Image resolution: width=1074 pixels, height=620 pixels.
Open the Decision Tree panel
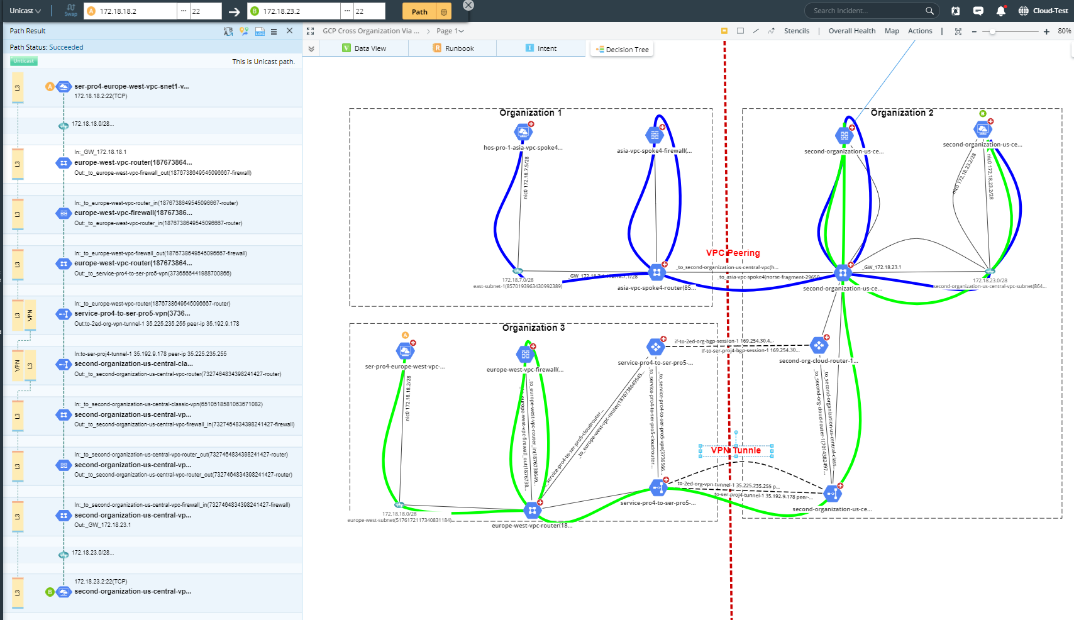point(621,47)
